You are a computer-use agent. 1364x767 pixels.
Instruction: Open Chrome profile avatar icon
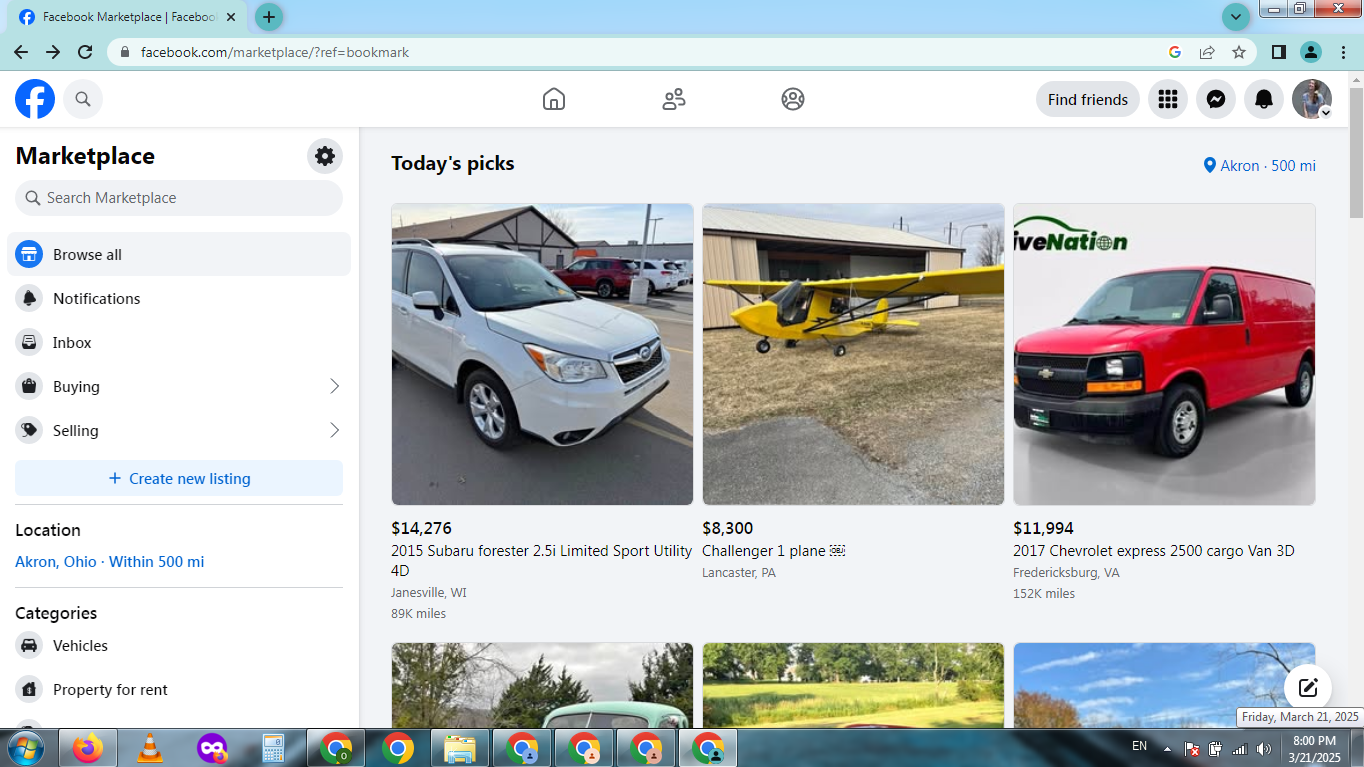(x=1311, y=52)
